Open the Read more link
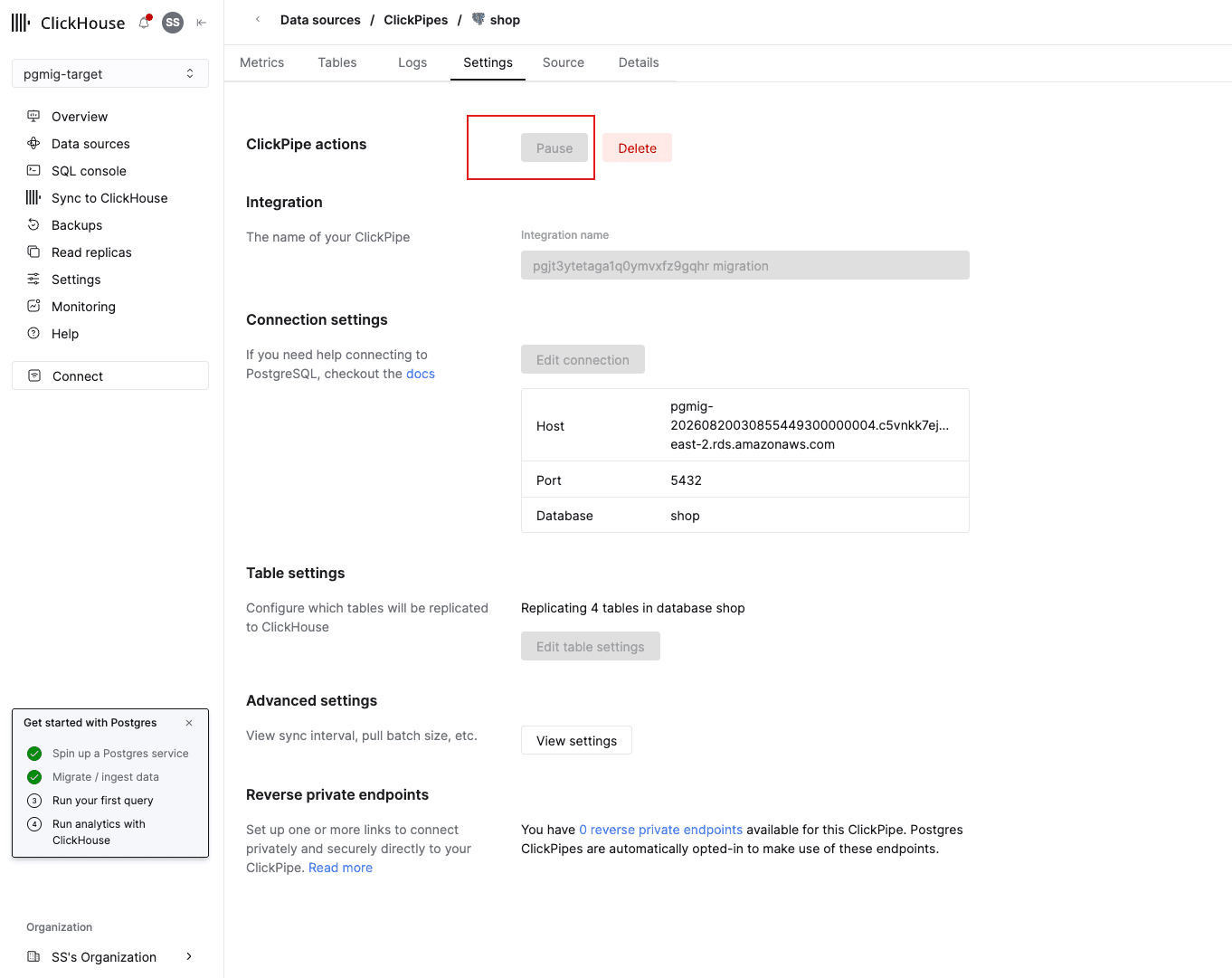Viewport: 1232px width, 978px height. (x=340, y=868)
